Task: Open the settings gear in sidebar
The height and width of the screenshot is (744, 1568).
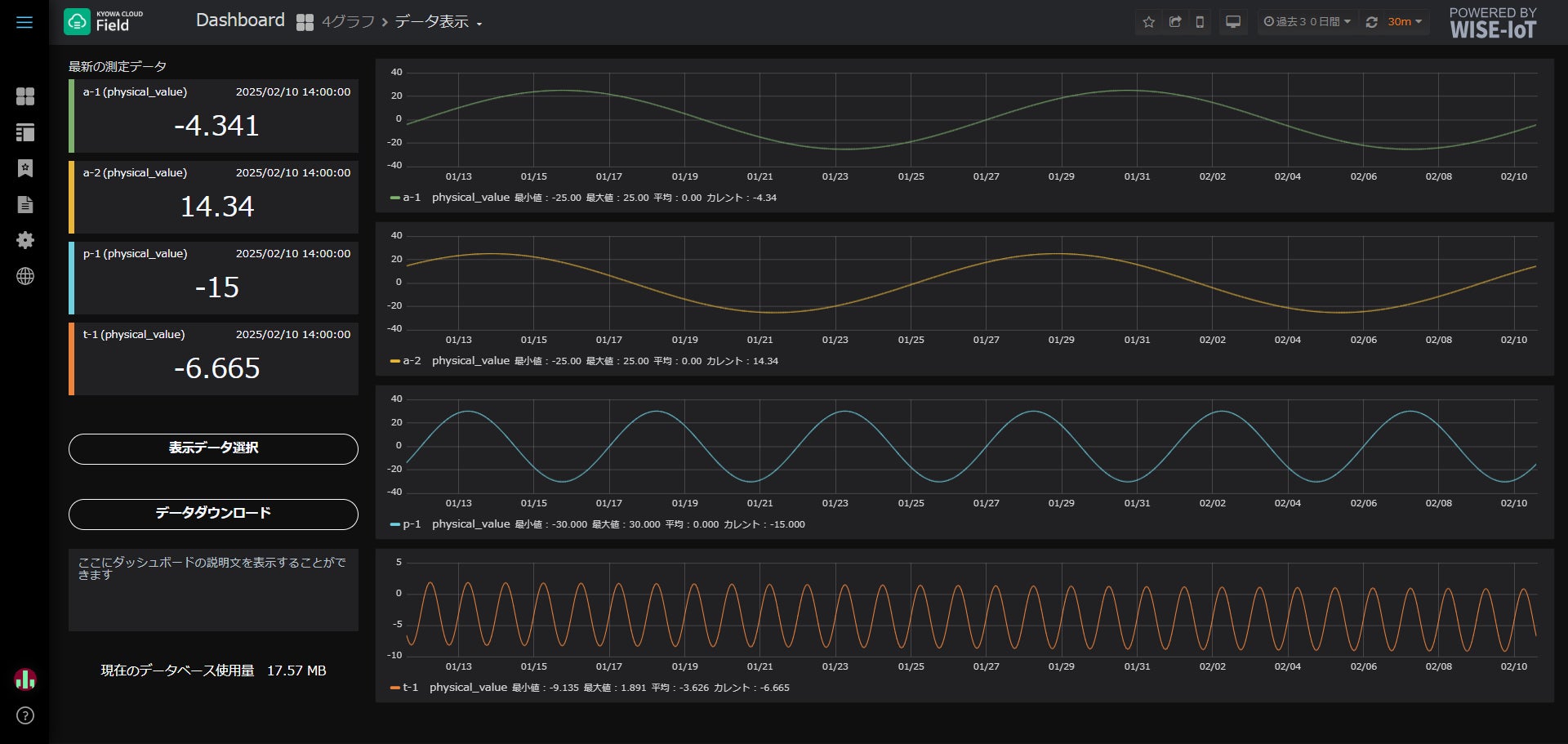Action: coord(25,240)
